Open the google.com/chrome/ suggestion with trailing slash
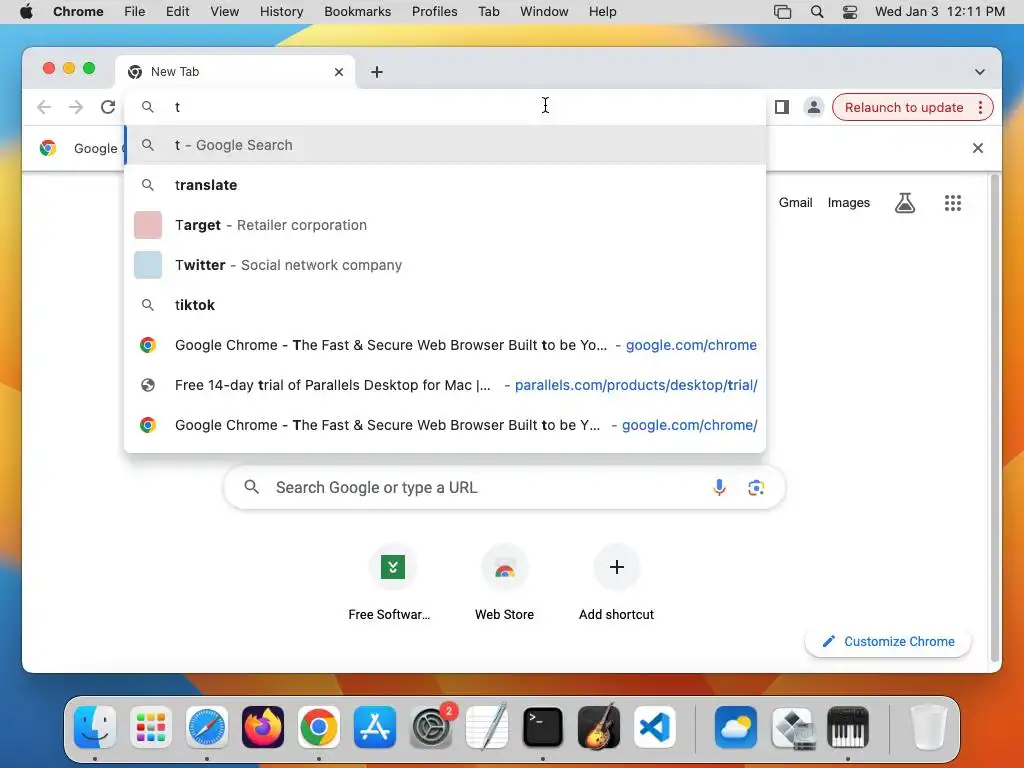 (x=445, y=424)
